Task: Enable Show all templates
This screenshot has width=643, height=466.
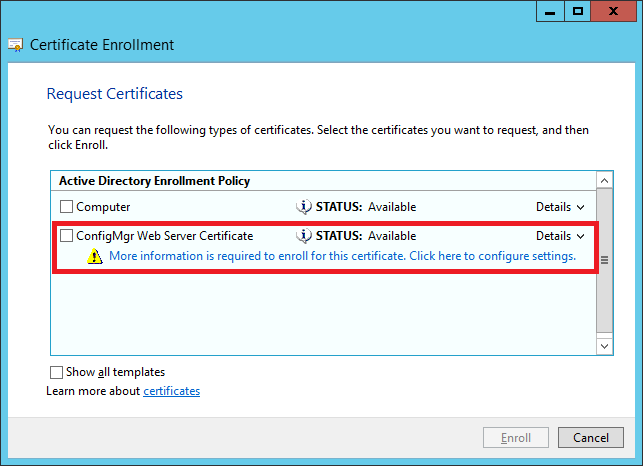Action: point(56,372)
